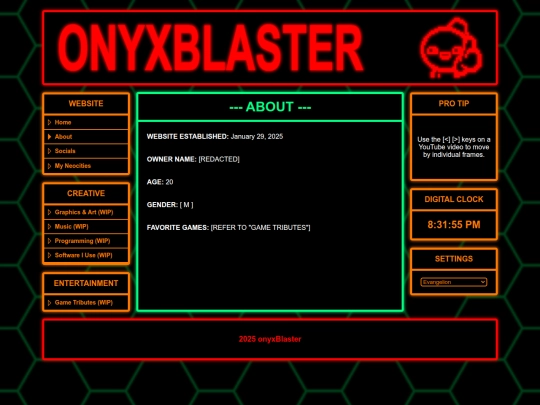The image size is (540, 405).
Task: Click the red pixel mascot logo
Action: [451, 48]
